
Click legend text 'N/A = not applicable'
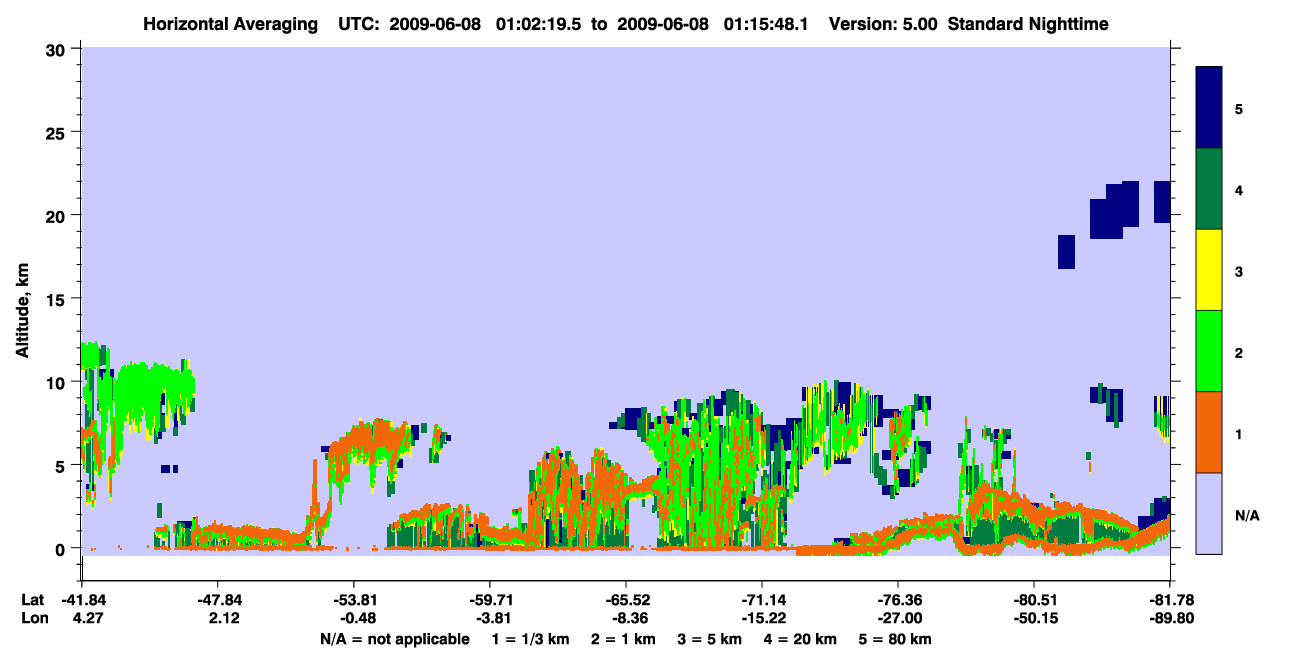point(395,639)
